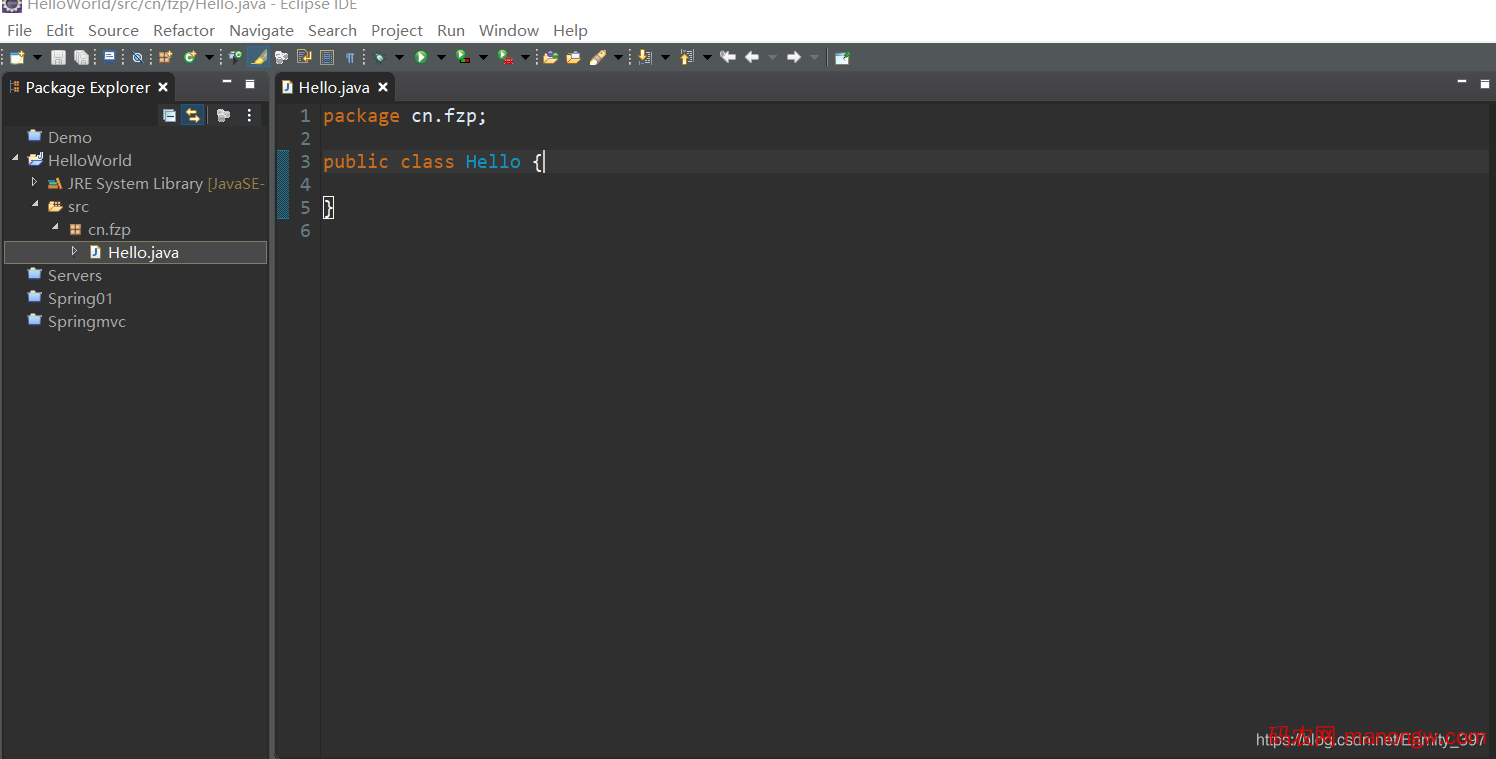Viewport: 1496px width, 759px height.
Task: Collapse the src folder in HelloWorld
Action: click(36, 206)
